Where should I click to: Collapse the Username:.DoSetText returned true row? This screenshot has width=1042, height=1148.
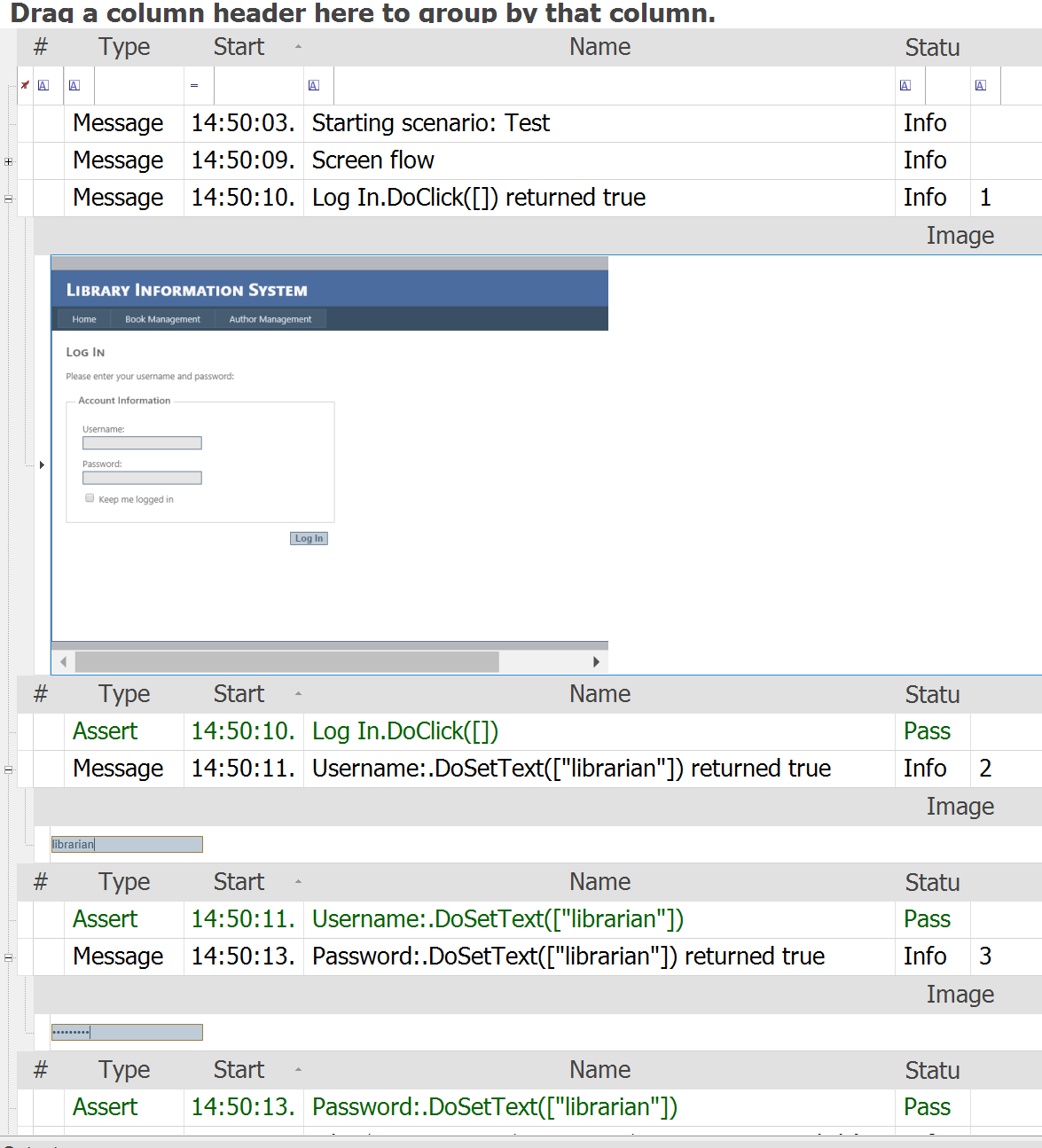(x=8, y=769)
